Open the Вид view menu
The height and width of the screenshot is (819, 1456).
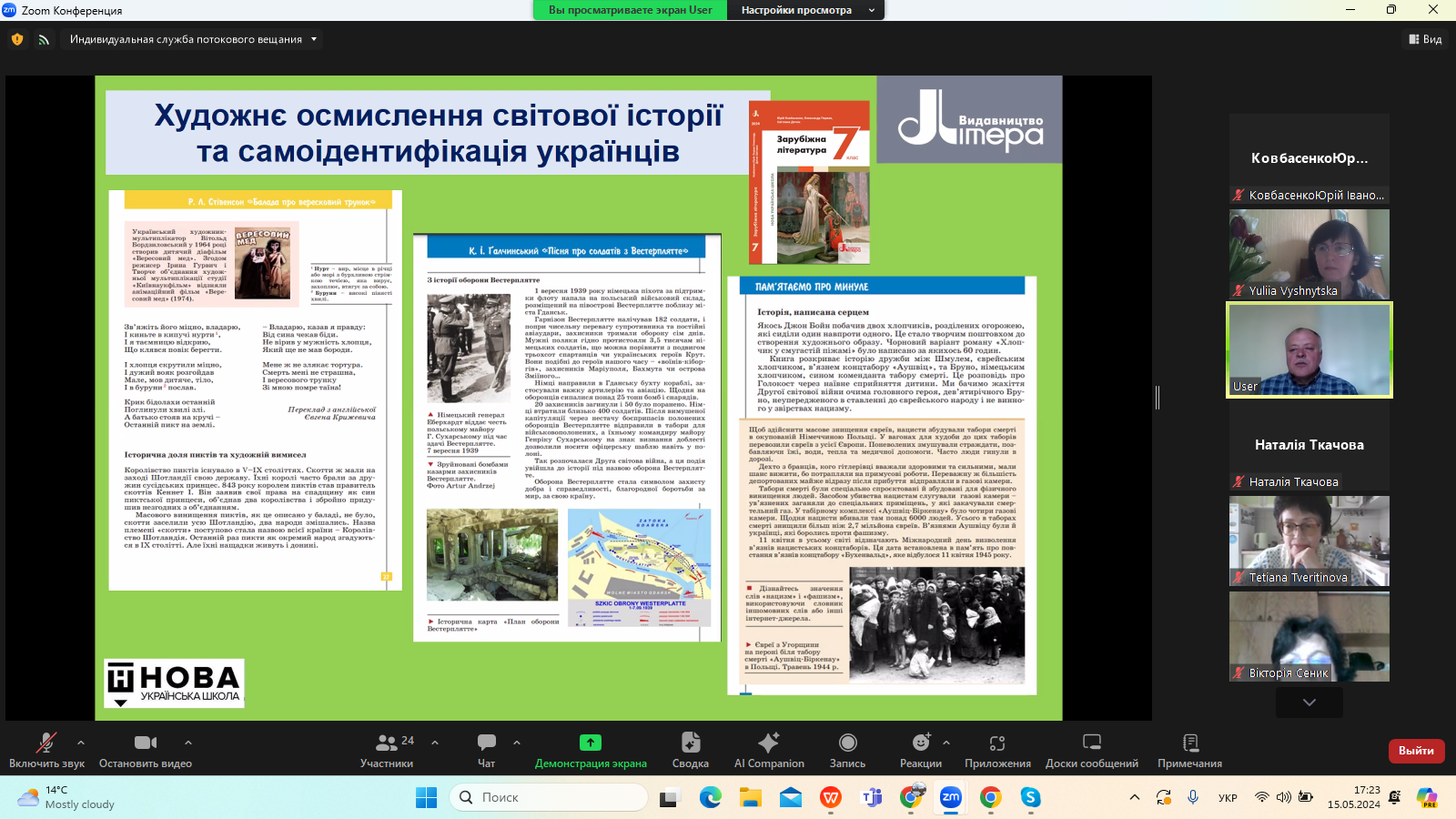coord(1425,39)
